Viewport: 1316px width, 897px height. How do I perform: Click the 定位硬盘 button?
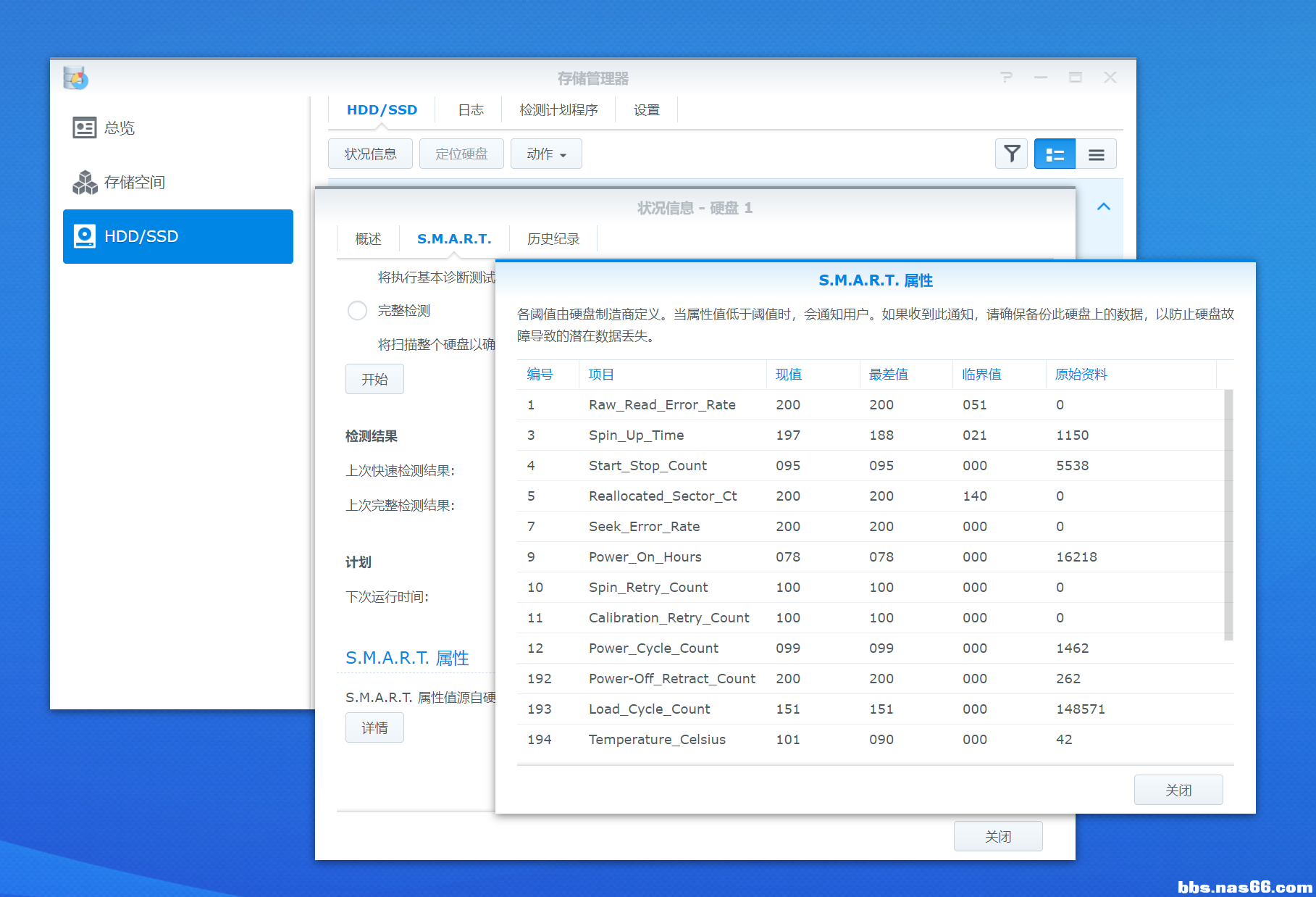point(461,154)
